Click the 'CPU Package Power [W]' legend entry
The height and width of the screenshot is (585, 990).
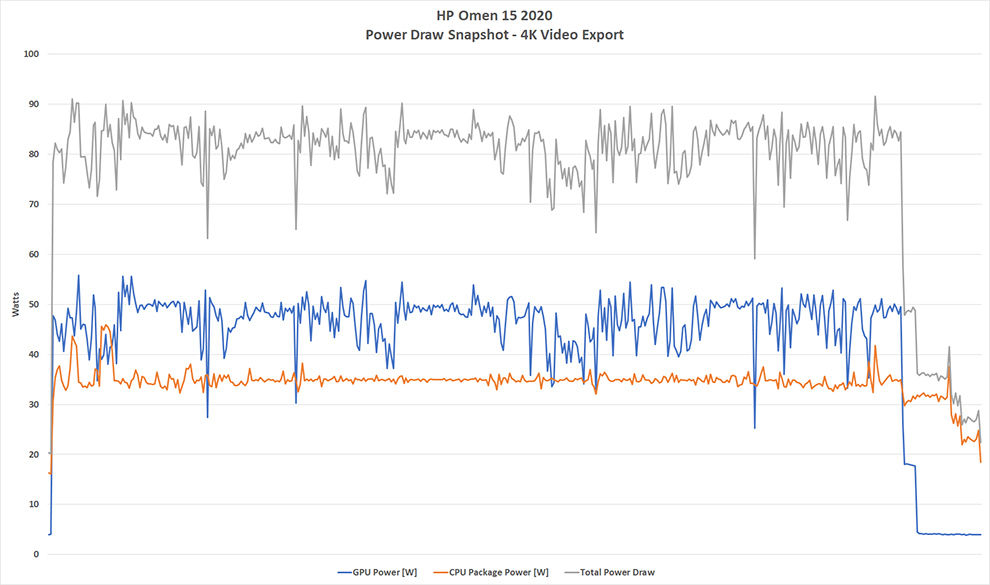point(491,572)
